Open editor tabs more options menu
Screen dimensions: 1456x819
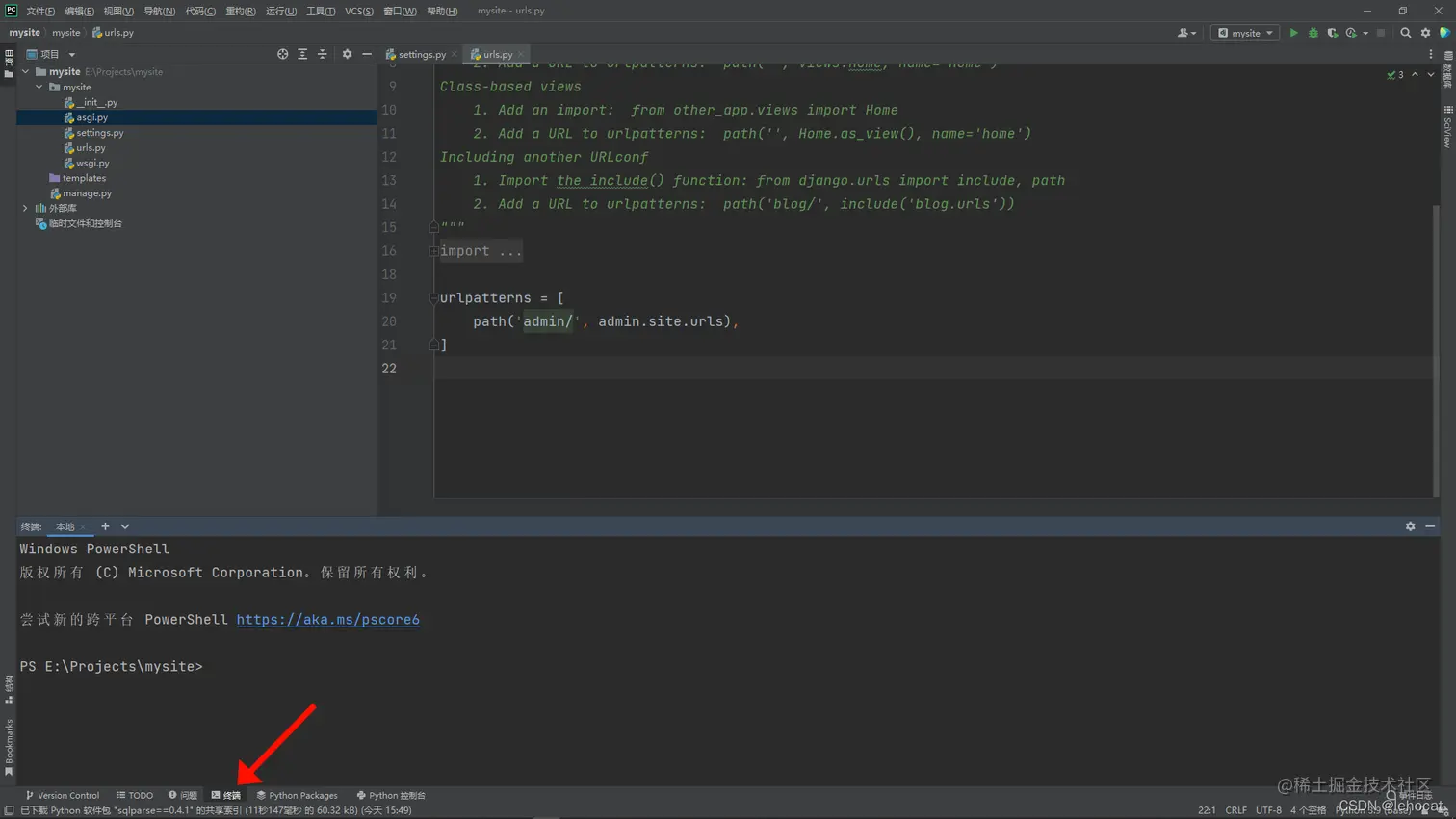pyautogui.click(x=1431, y=54)
